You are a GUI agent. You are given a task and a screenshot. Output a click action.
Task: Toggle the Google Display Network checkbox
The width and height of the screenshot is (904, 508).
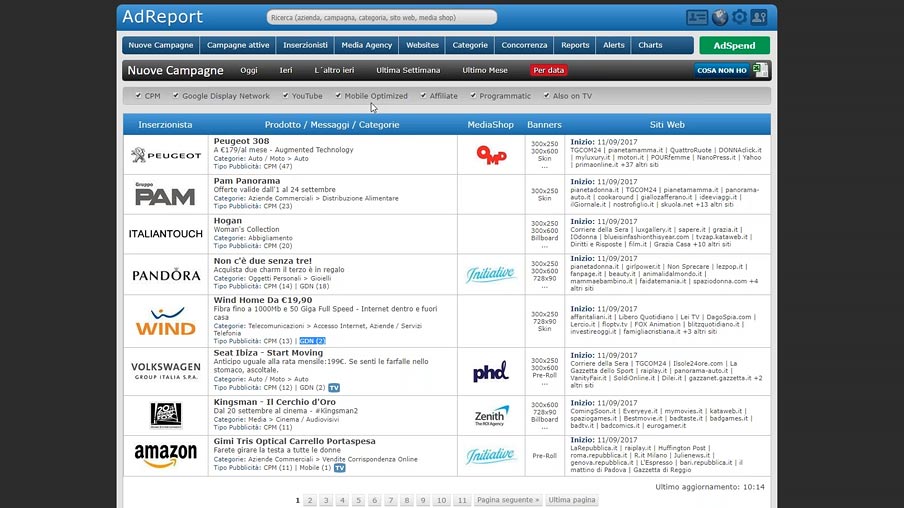point(176,96)
